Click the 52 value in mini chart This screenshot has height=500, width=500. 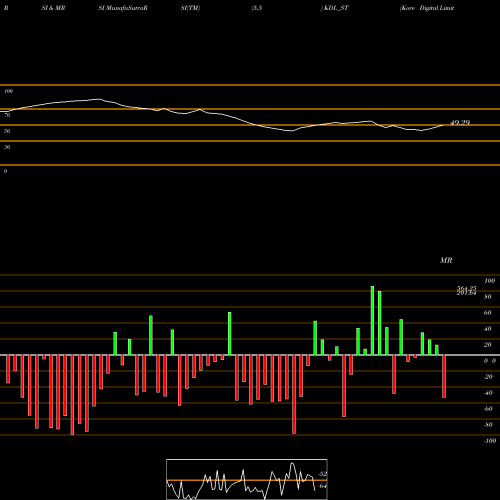click(x=323, y=474)
